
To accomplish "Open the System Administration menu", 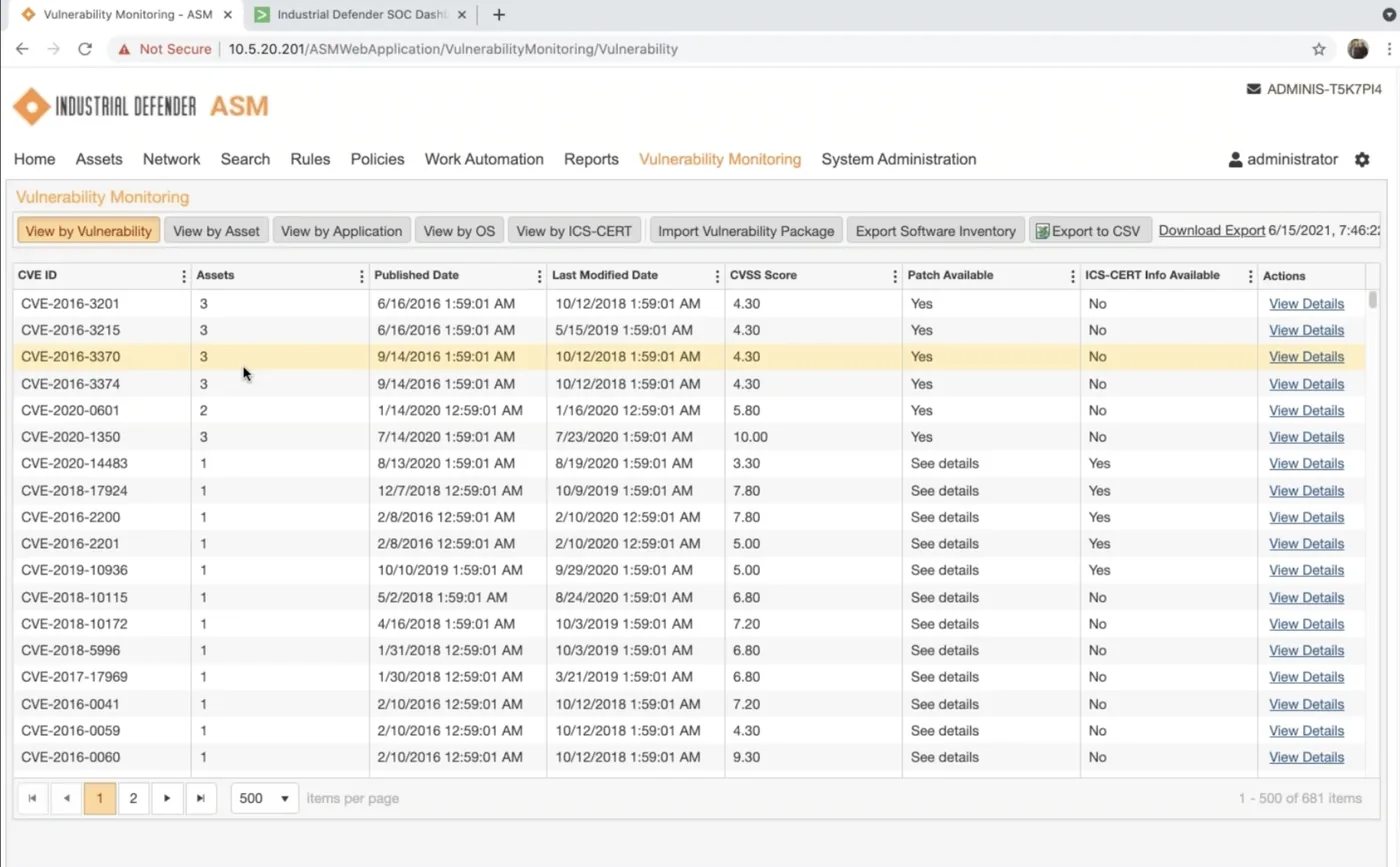I will (899, 159).
